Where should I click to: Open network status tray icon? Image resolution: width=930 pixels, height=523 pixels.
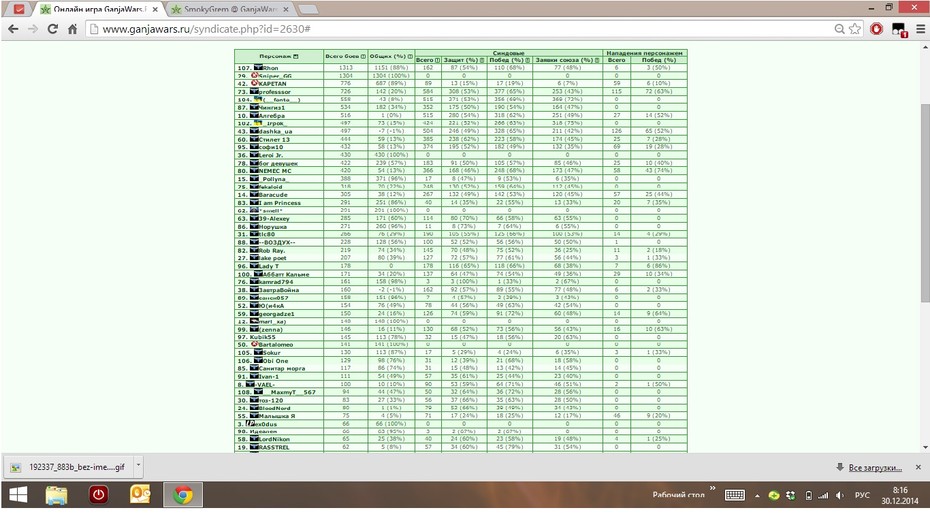click(823, 495)
